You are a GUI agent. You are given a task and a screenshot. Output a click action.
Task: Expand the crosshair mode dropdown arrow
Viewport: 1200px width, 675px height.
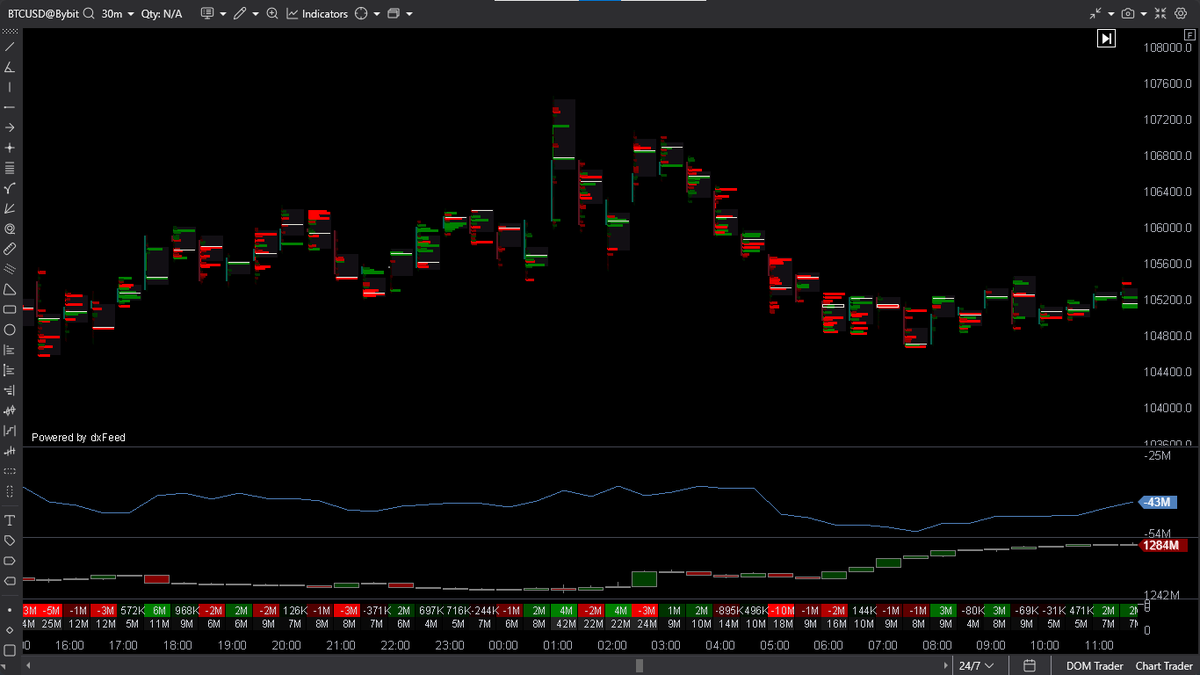tap(376, 15)
